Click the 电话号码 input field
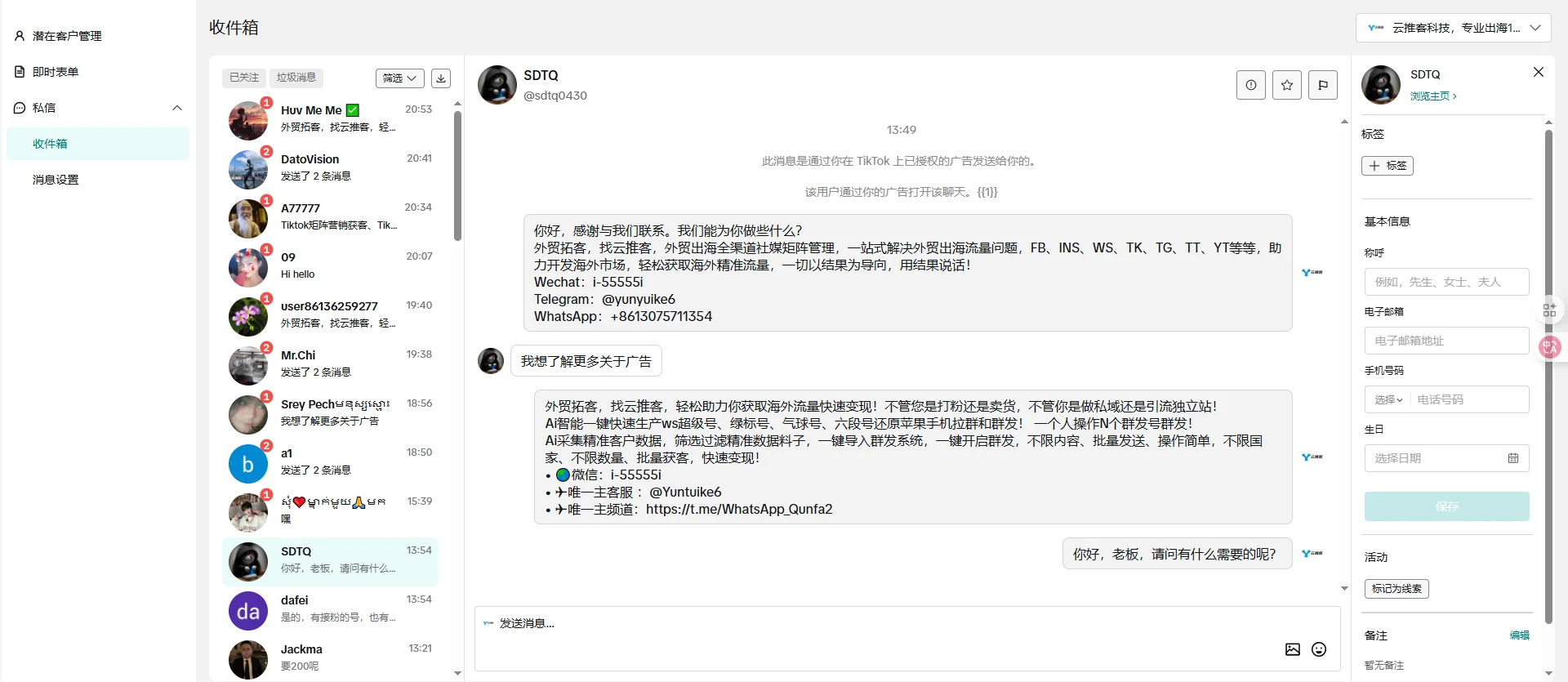The image size is (1568, 682). coord(1470,399)
